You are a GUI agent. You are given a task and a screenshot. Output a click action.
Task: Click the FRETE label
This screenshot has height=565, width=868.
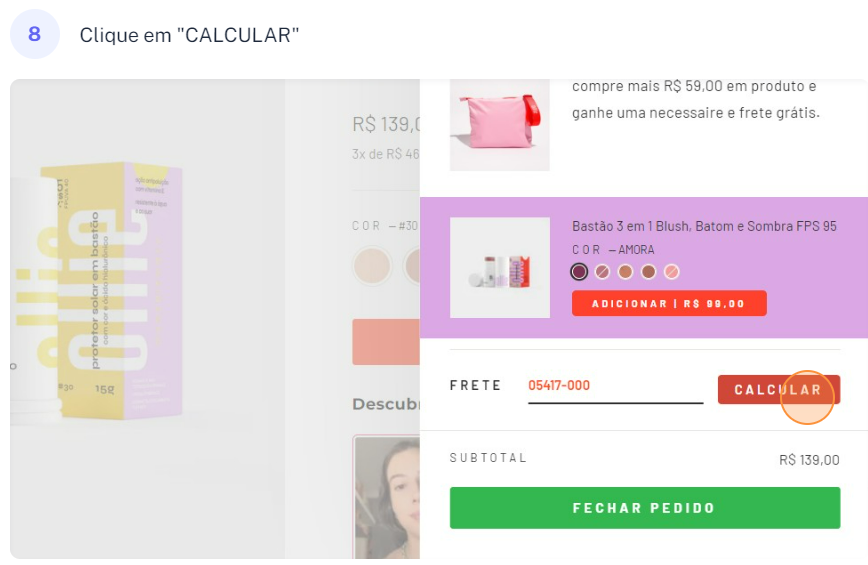(475, 386)
